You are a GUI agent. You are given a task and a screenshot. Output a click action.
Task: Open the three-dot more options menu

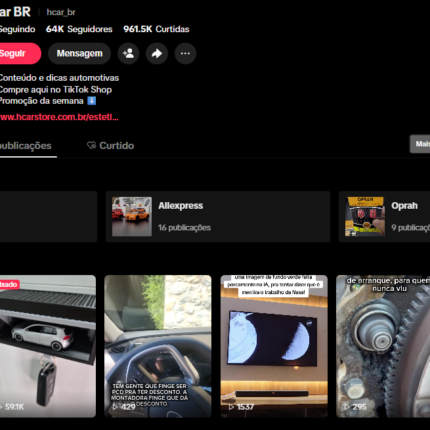[185, 53]
